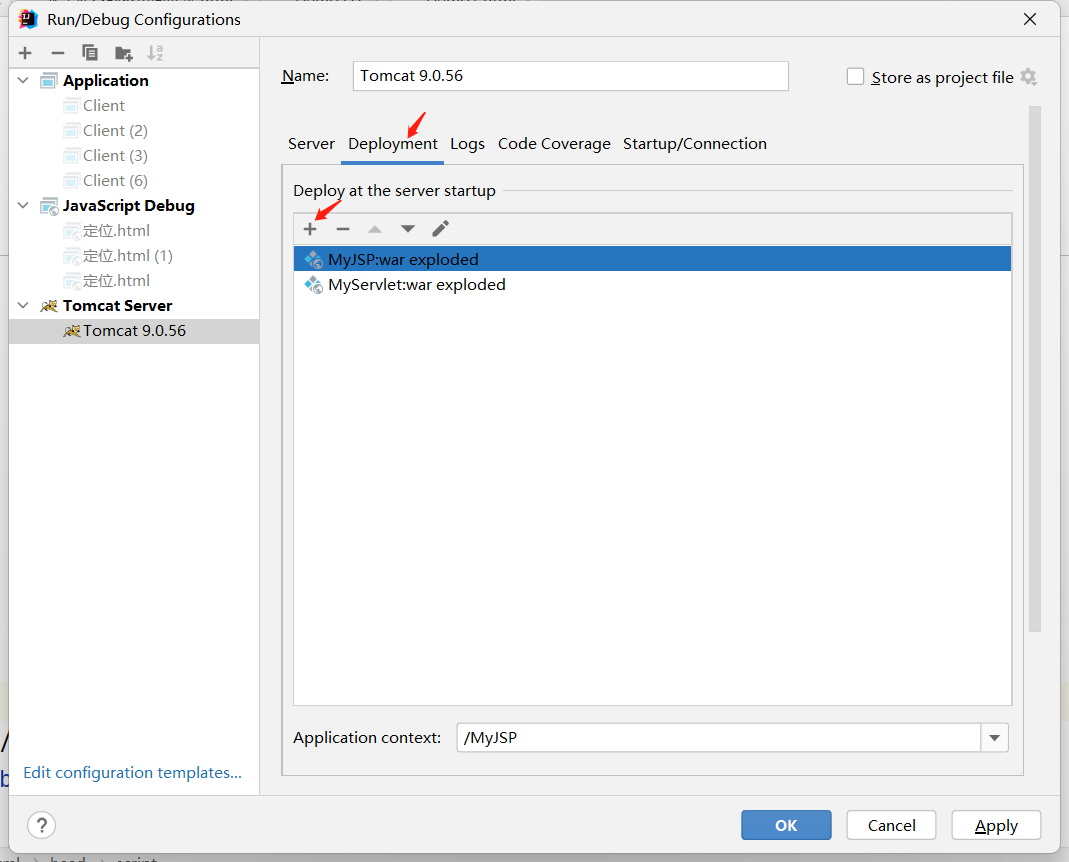
Task: Remove the selected run configuration
Action: pyautogui.click(x=58, y=53)
